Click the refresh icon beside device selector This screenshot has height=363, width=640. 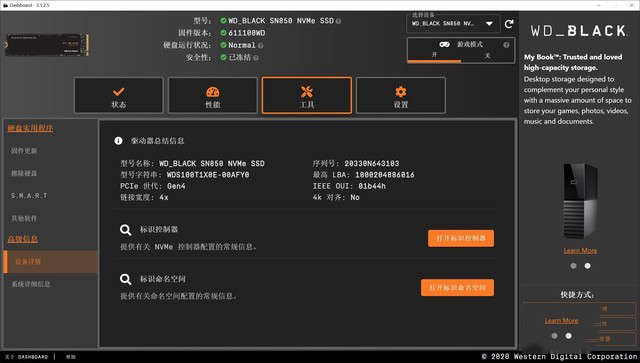(509, 24)
